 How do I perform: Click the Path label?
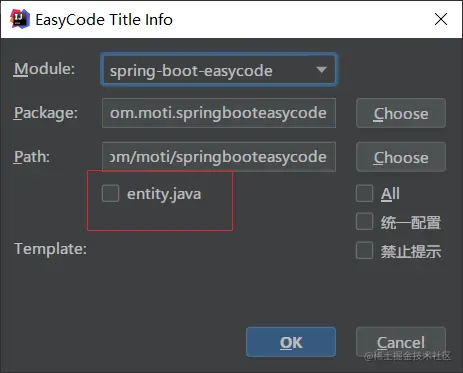coord(32,157)
